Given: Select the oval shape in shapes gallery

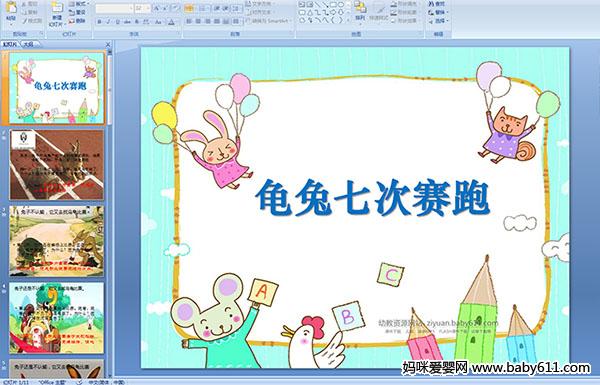Looking at the screenshot, I should click(x=341, y=5).
